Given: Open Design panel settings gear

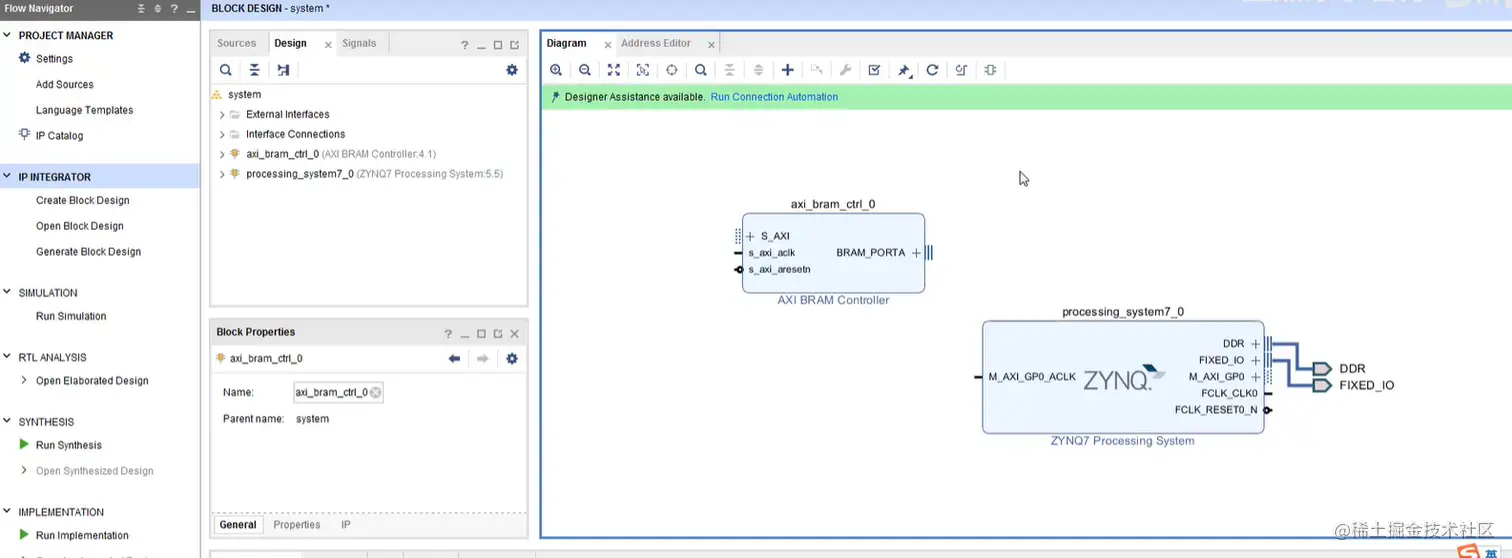Looking at the screenshot, I should (x=512, y=70).
